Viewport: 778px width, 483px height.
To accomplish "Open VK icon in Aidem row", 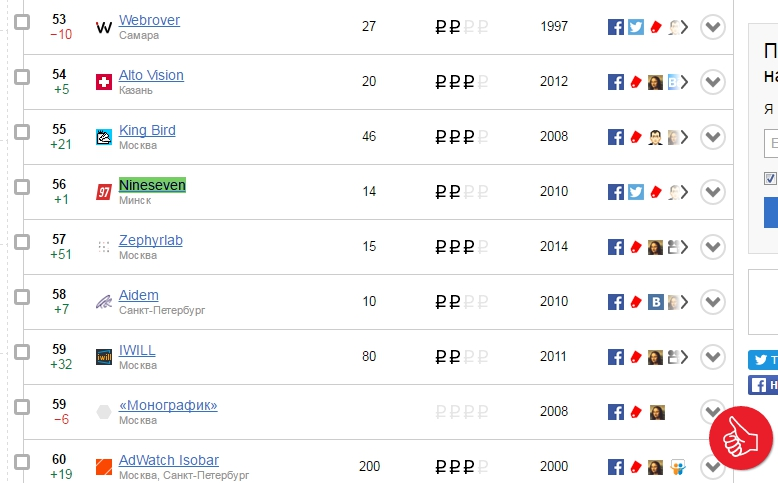I will pos(655,302).
